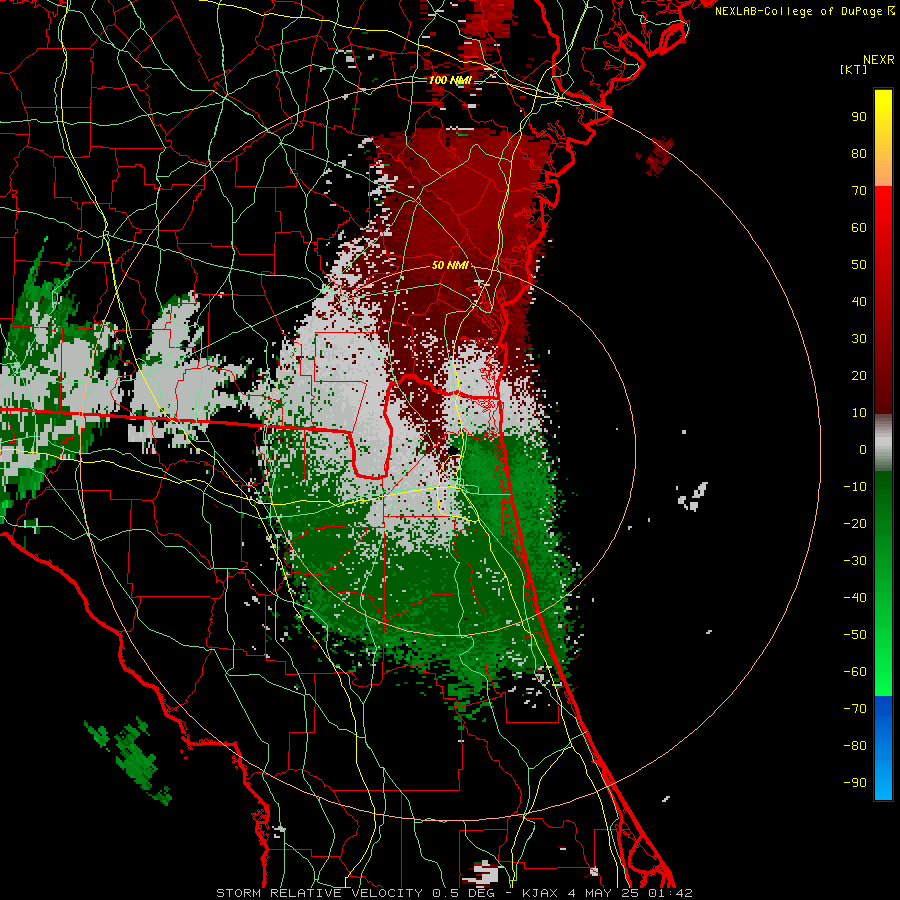
Task: Click the -70 value on the velocity scale
Action: point(855,709)
